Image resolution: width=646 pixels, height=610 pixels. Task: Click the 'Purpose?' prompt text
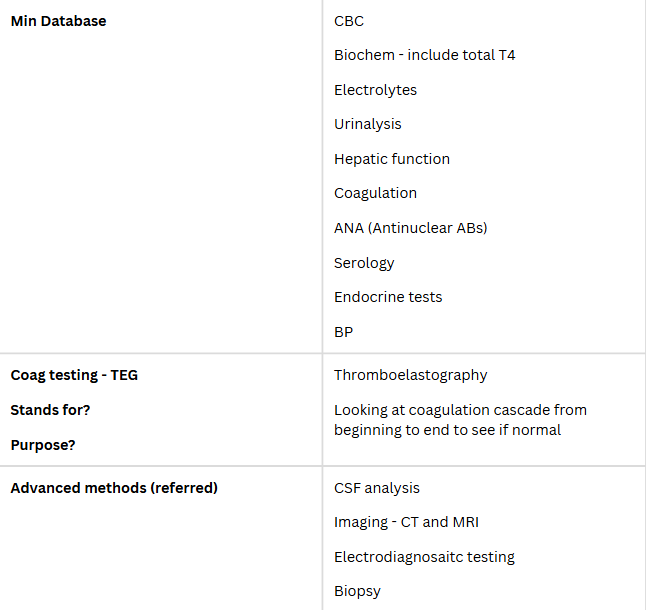click(x=43, y=444)
